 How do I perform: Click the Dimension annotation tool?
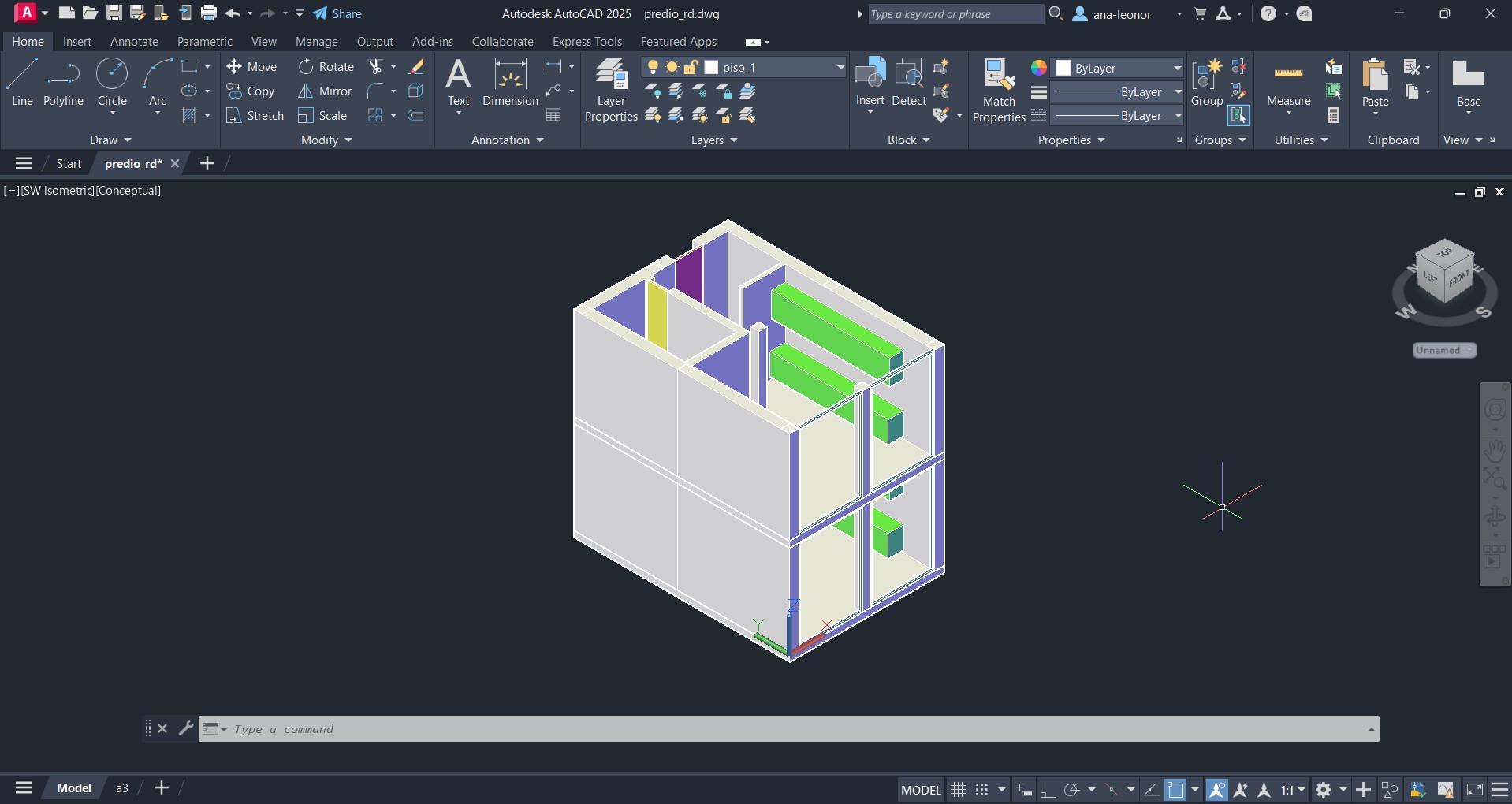pyautogui.click(x=510, y=83)
